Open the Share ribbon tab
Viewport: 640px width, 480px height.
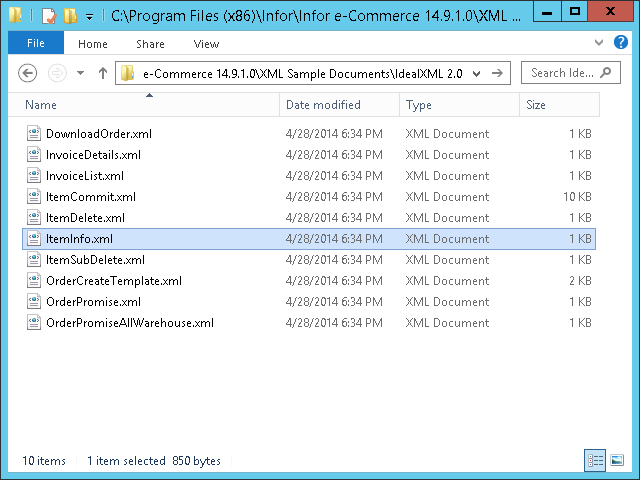[151, 44]
